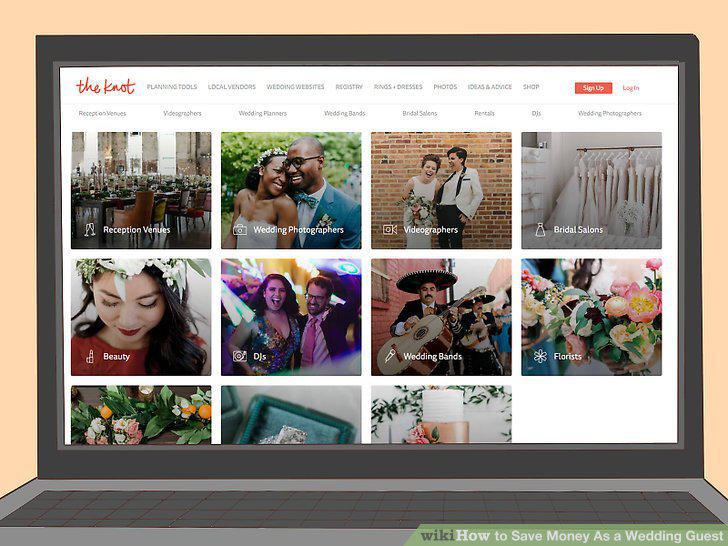Open the Registry menu

[x=349, y=87]
